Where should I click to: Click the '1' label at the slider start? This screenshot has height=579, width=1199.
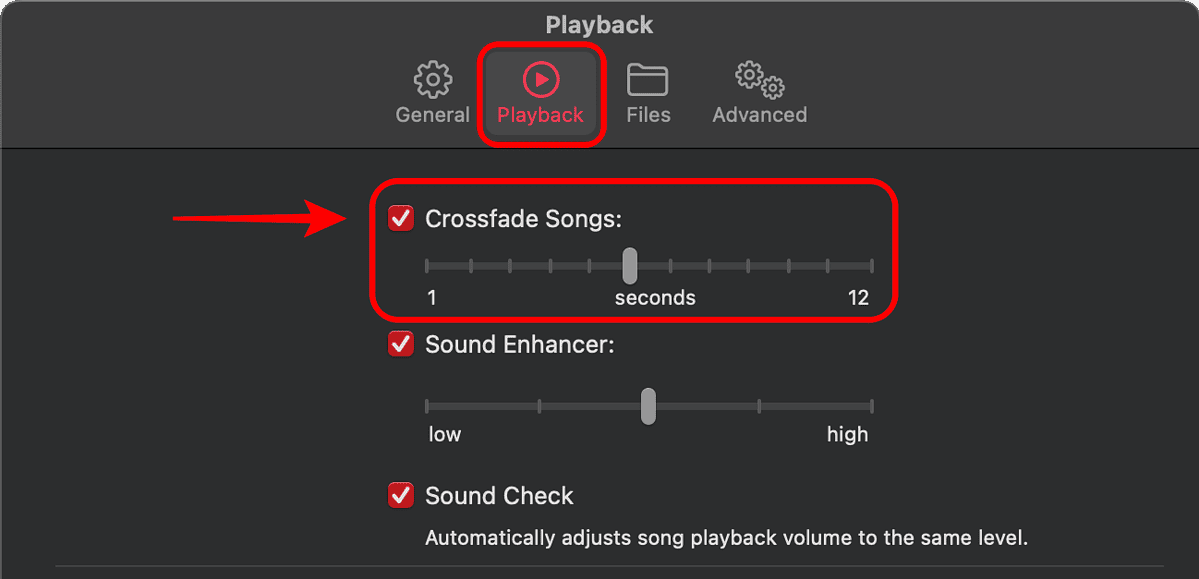pyautogui.click(x=430, y=297)
